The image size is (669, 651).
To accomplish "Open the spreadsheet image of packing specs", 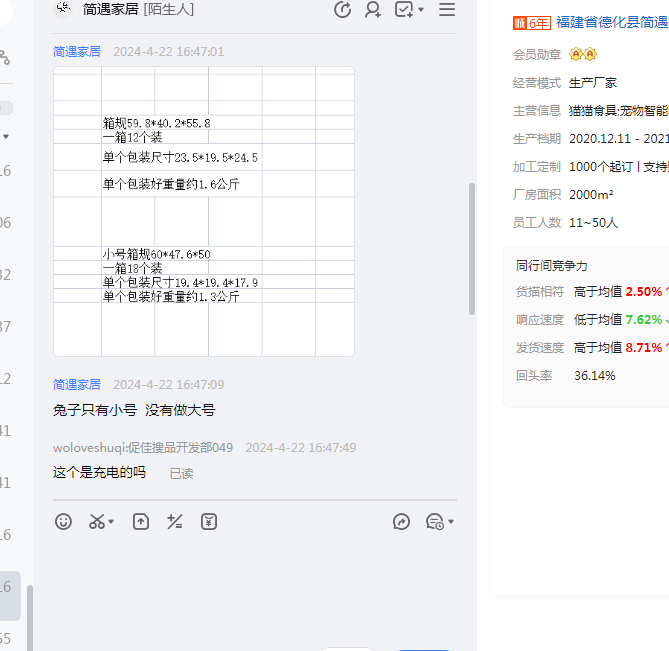I will [204, 211].
